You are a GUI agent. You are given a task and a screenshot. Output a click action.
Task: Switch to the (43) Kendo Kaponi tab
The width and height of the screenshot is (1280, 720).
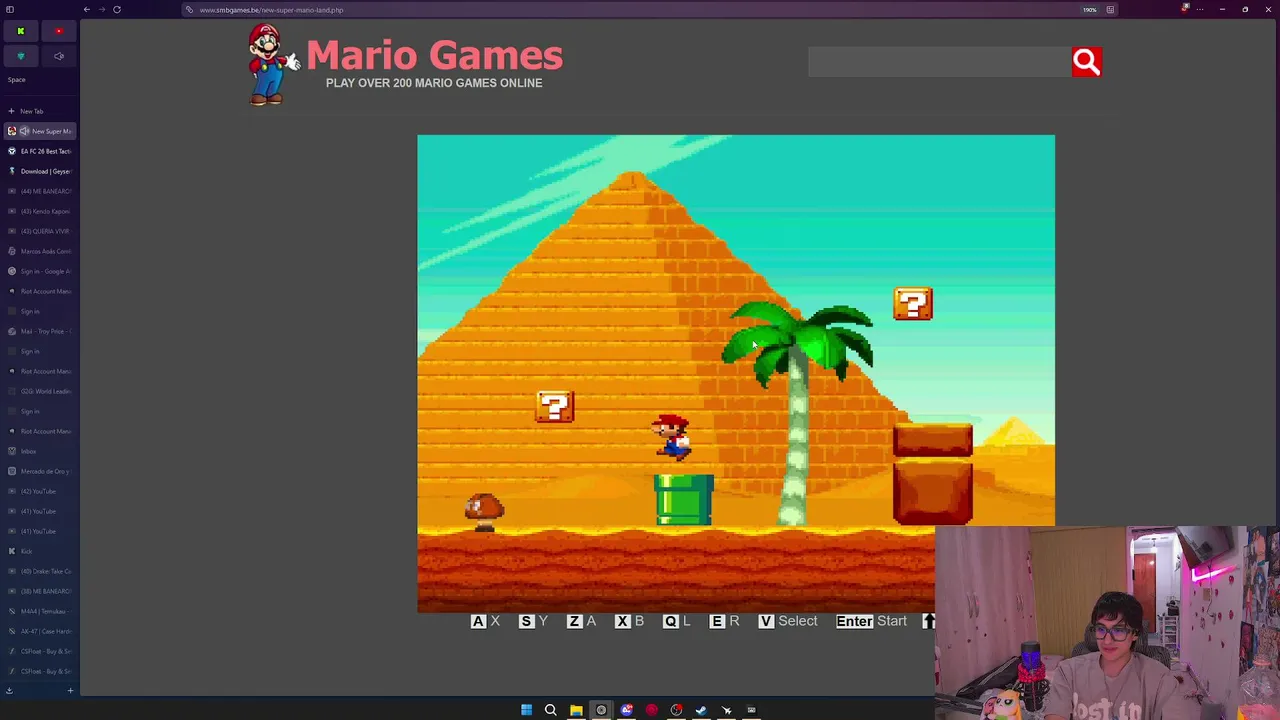point(40,211)
